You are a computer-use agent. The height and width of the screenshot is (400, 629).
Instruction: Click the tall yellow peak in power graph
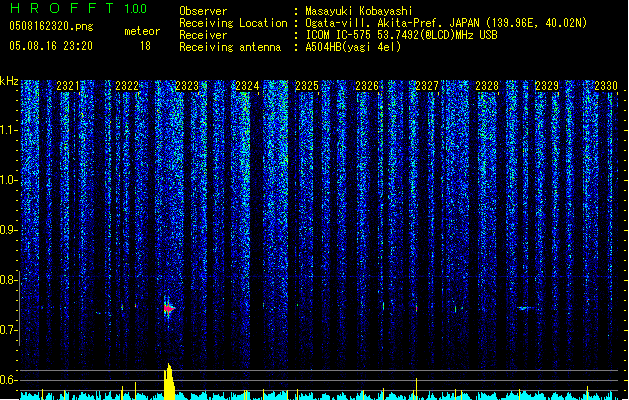point(169,381)
